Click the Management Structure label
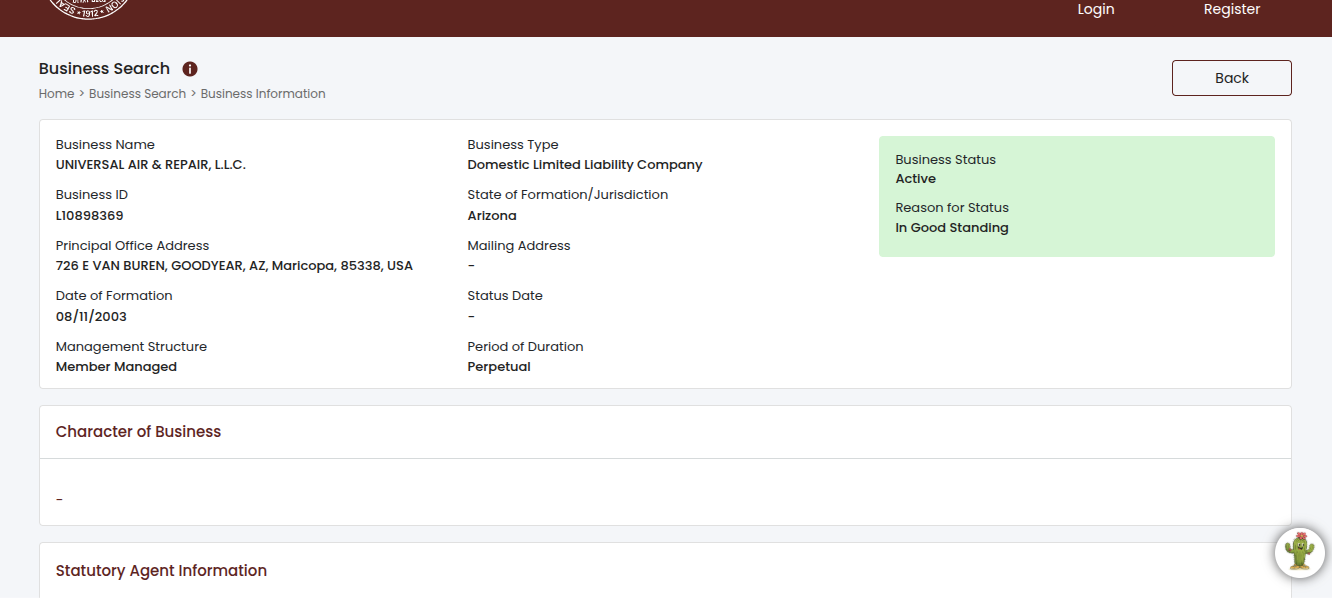 tap(131, 347)
